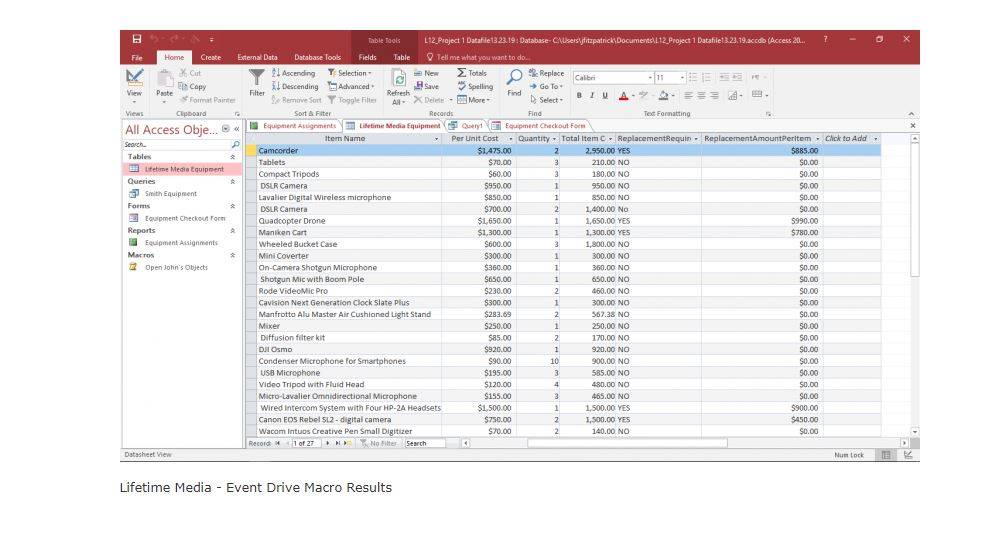Viewport: 991px width, 541px height.
Task: Sort records Ascending
Action: [x=293, y=73]
